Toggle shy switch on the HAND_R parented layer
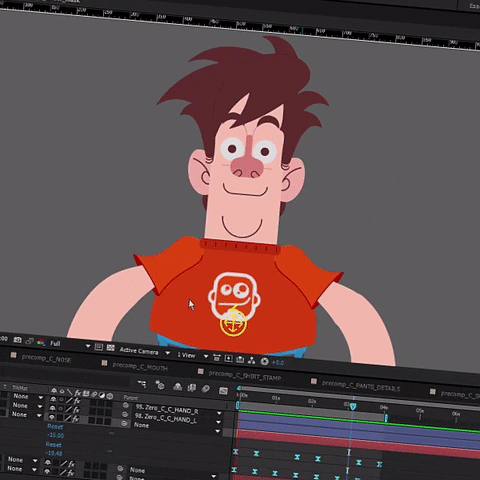The height and width of the screenshot is (480, 480). [x=53, y=399]
